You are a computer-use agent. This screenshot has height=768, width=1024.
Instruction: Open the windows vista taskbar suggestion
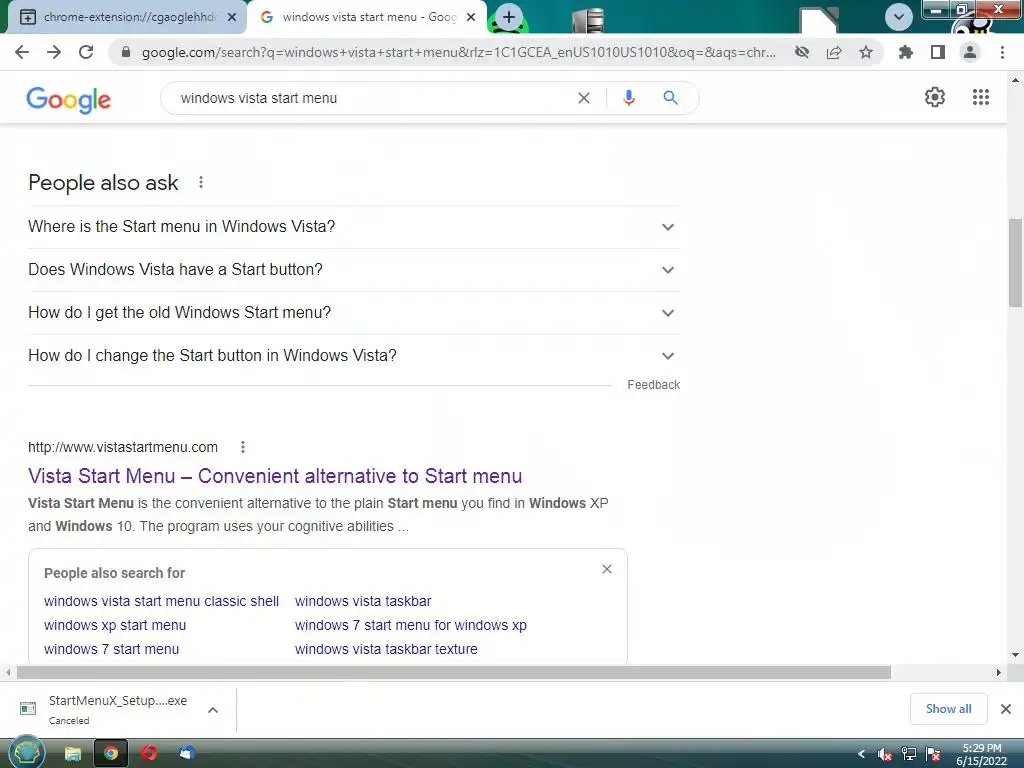pos(363,601)
